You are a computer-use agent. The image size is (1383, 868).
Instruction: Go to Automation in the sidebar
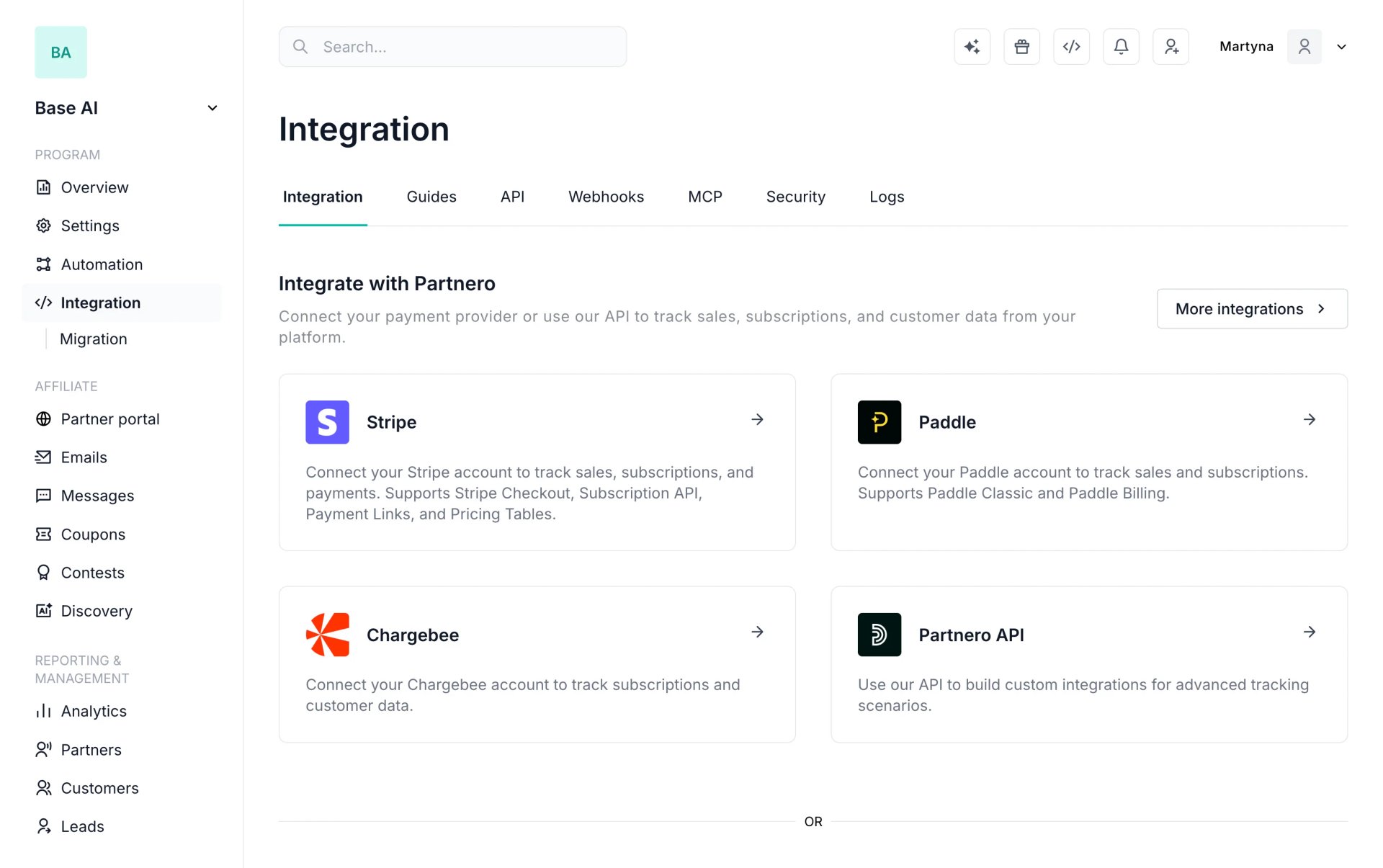pos(102,264)
